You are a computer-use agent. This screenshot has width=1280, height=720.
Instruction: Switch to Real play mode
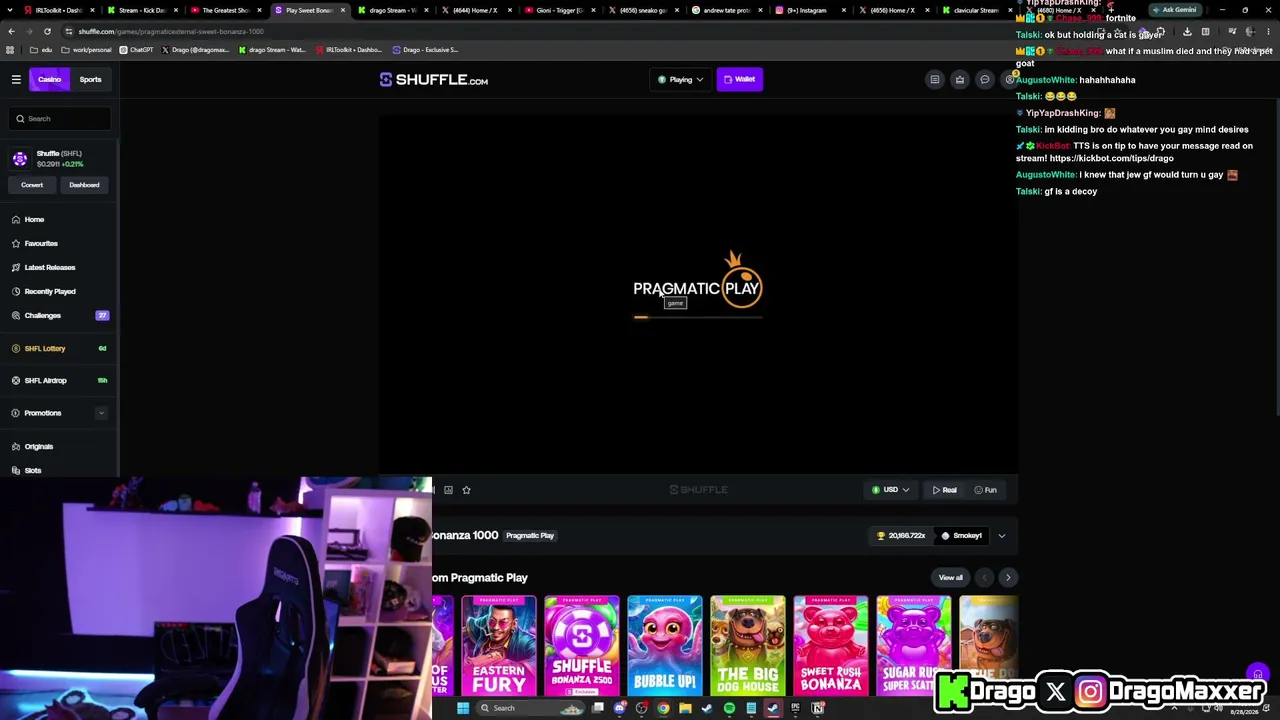944,490
